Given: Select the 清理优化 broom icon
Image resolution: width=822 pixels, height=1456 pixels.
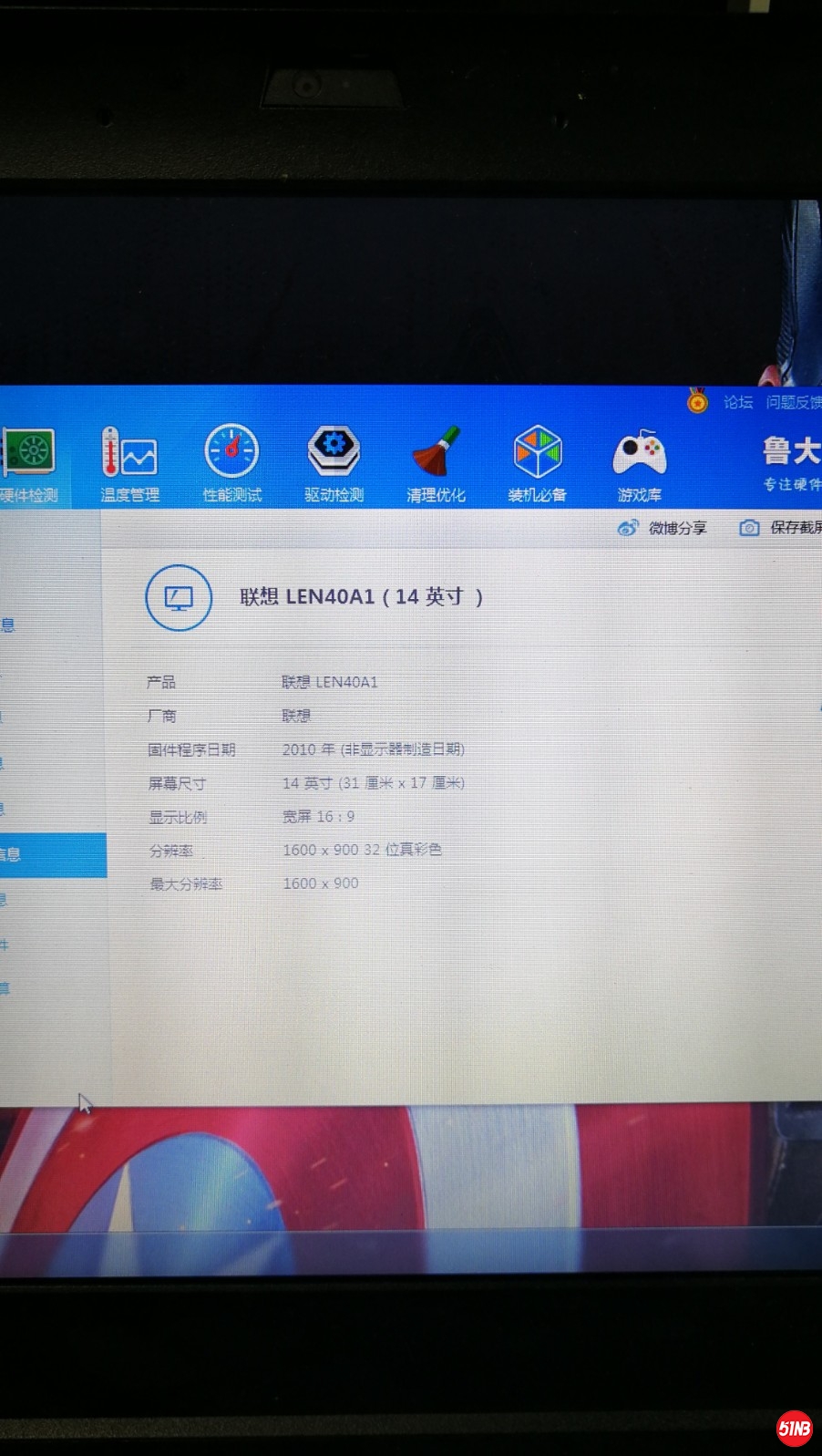Looking at the screenshot, I should click(x=436, y=452).
